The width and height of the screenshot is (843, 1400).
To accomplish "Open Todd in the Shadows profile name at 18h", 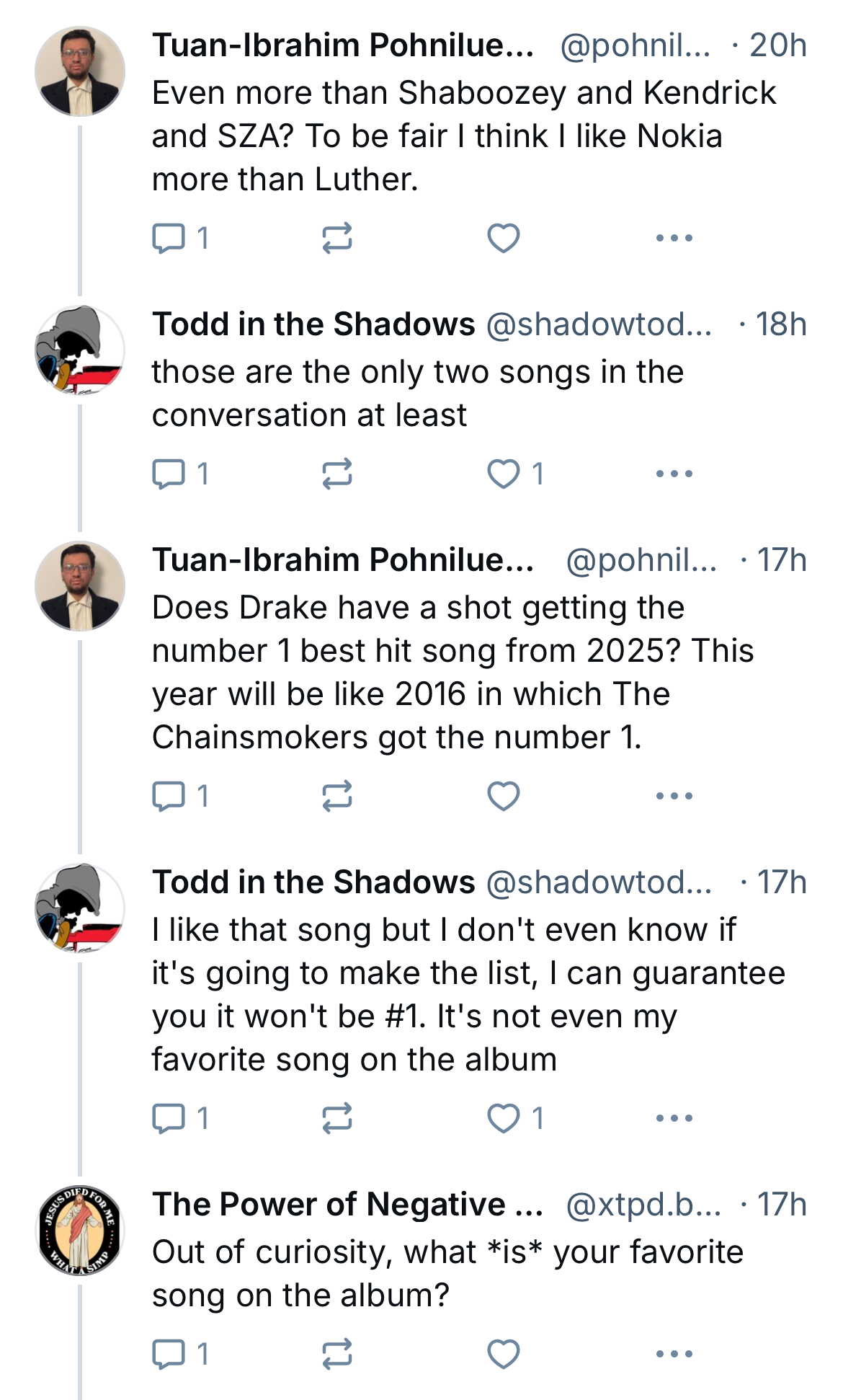I will [x=313, y=324].
